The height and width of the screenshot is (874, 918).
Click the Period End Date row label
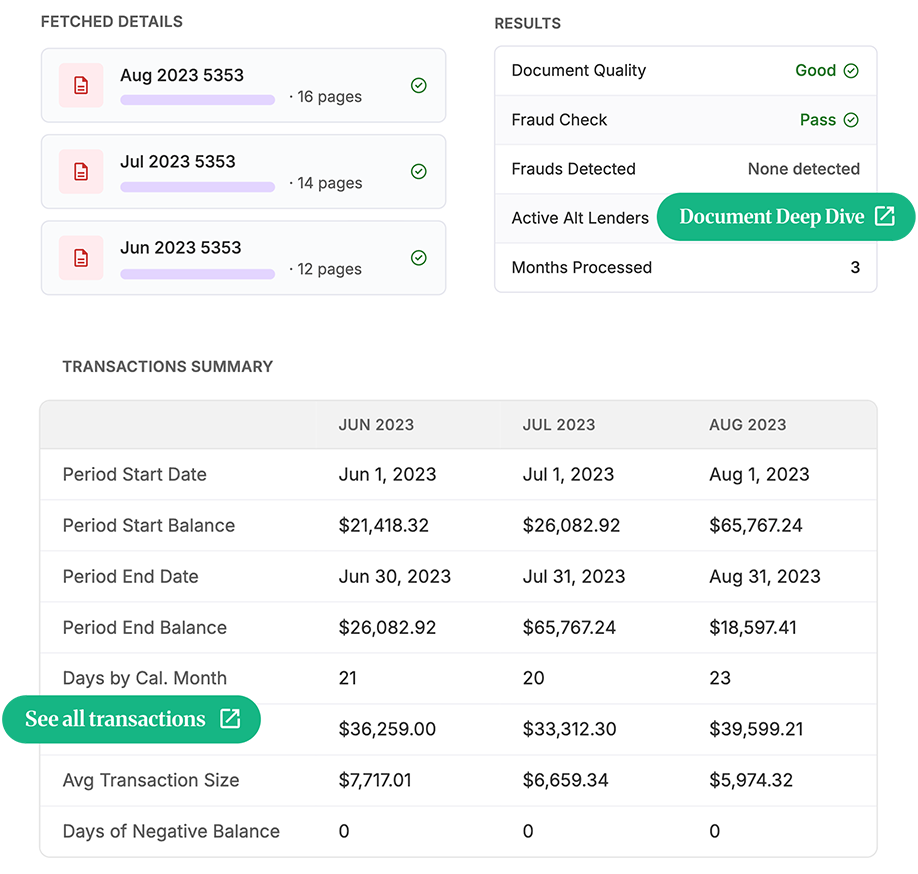(x=131, y=577)
